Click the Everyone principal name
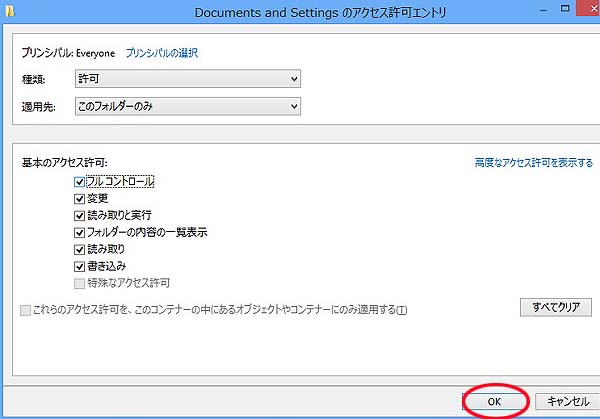The image size is (600, 419). point(96,53)
